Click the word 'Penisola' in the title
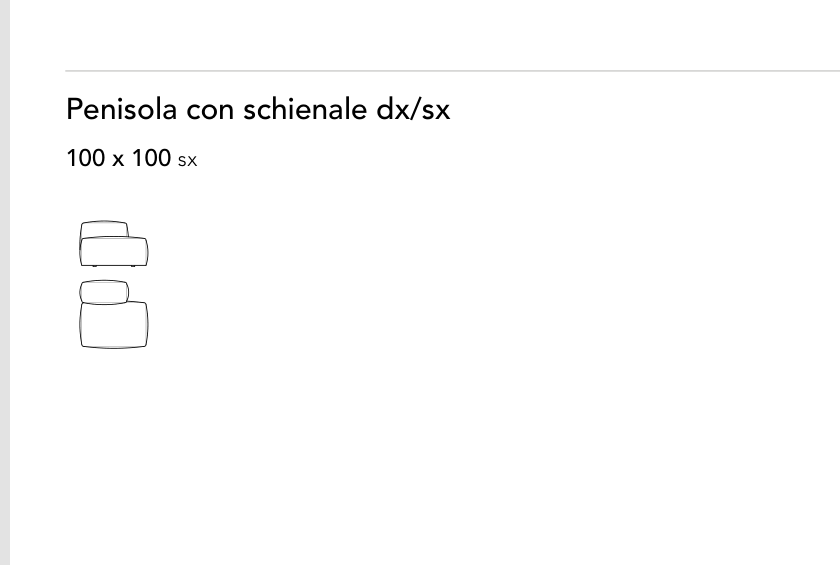 click(122, 109)
